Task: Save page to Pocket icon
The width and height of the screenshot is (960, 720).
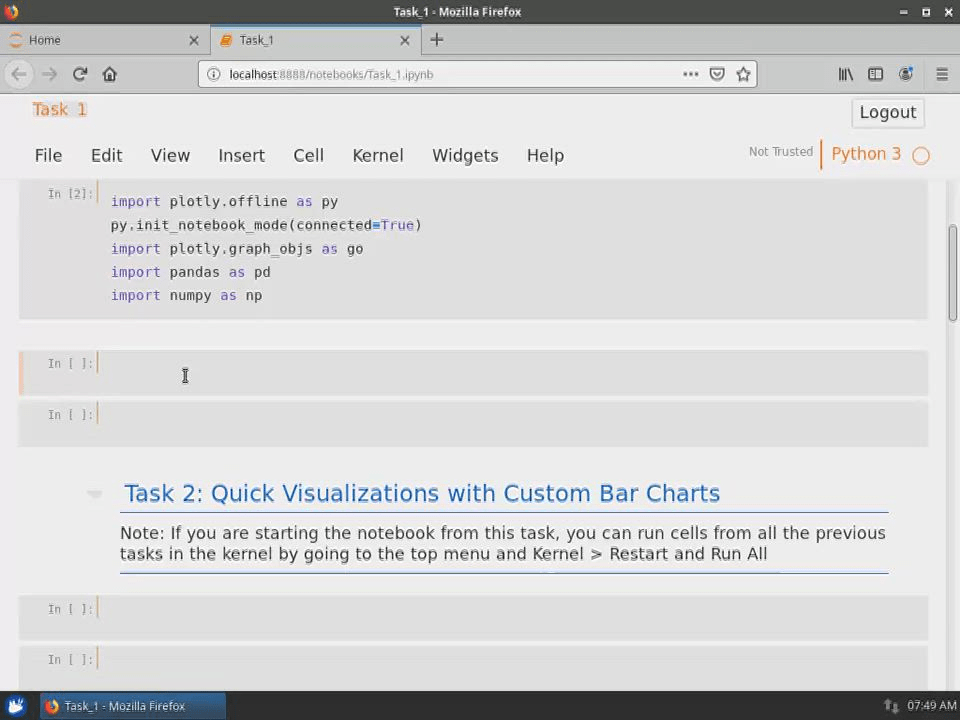Action: pos(717,74)
